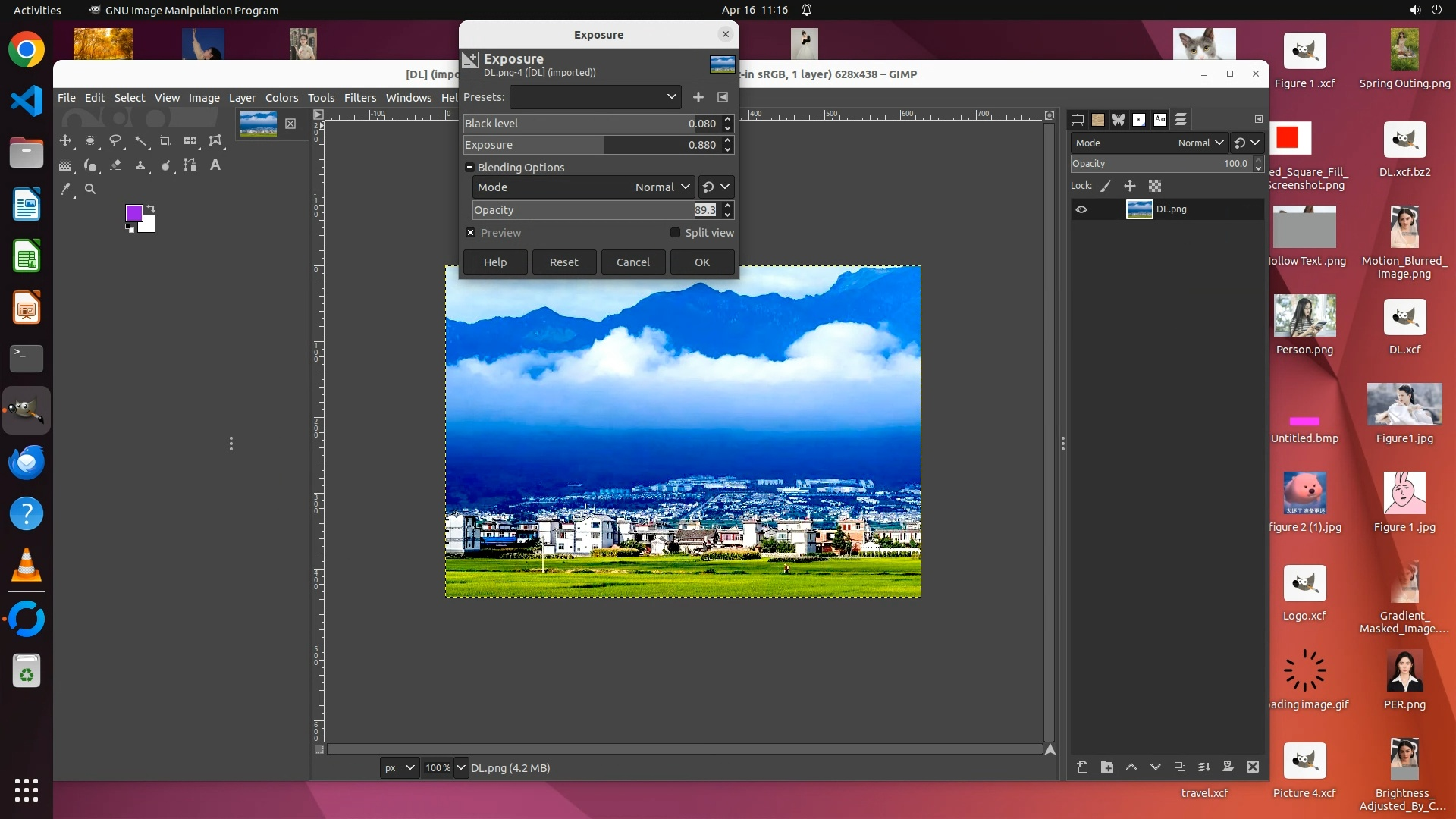
Task: Choose the Text tool
Action: [x=215, y=165]
